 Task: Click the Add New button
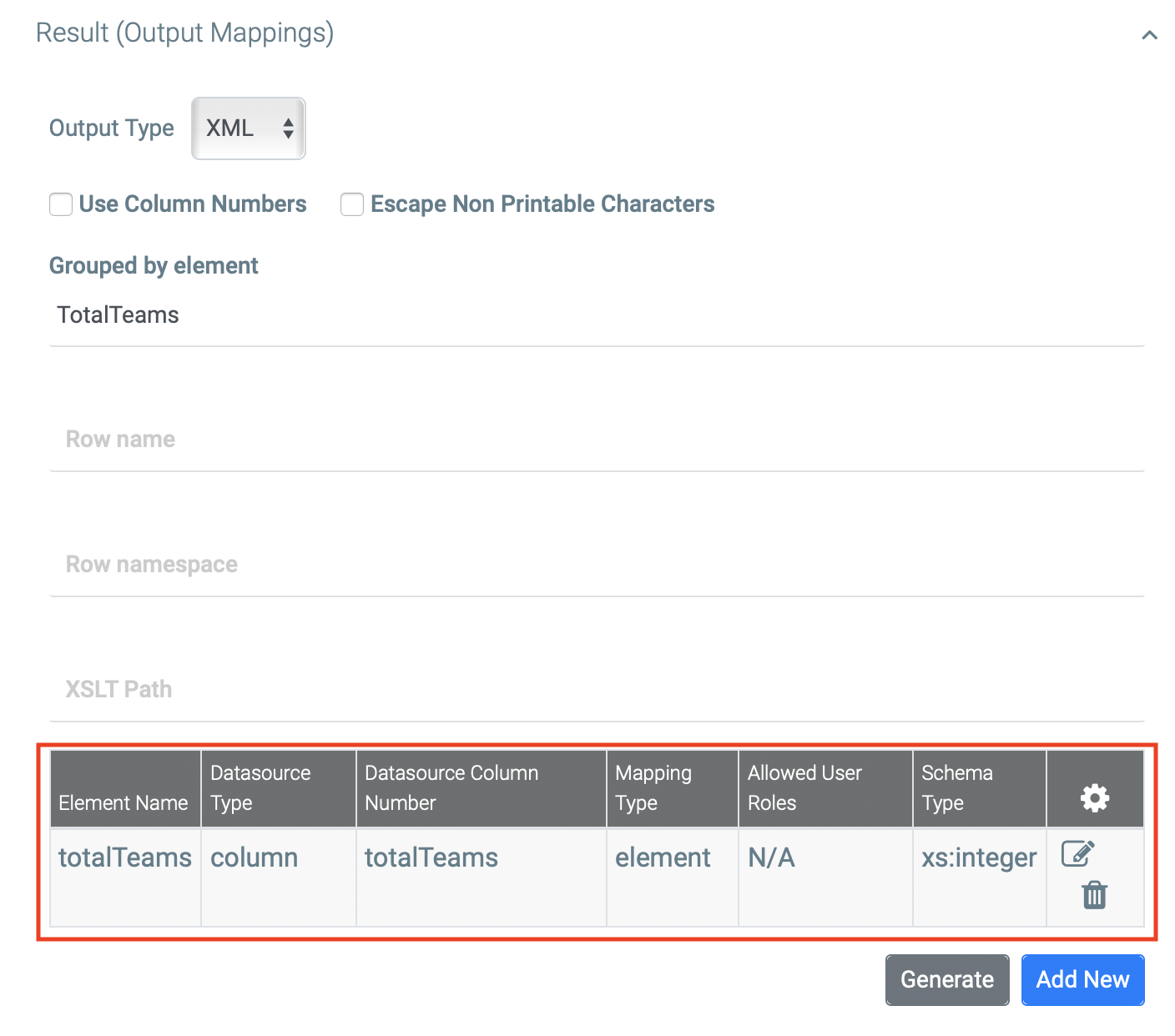(1082, 979)
